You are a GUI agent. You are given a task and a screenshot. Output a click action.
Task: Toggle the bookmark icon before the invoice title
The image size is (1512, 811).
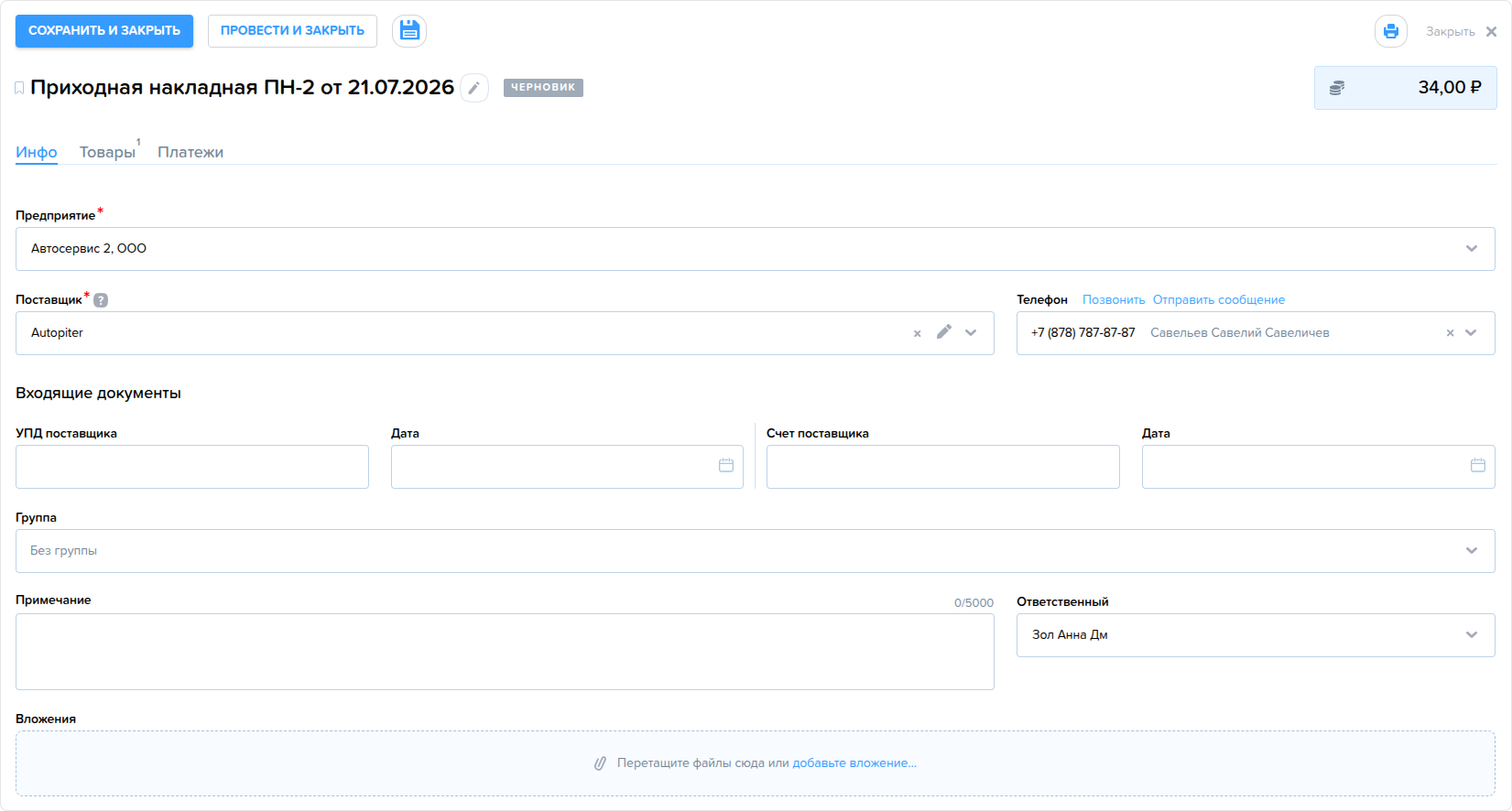[19, 88]
